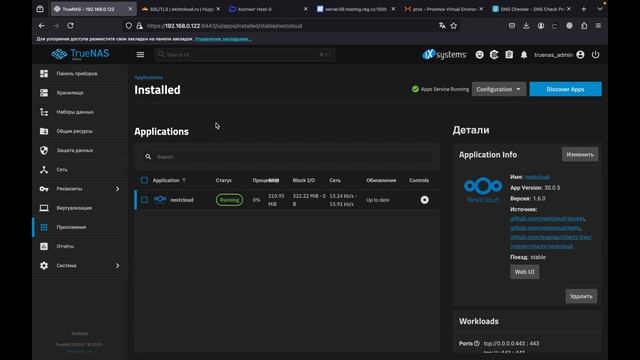
Task: Open Virtualization in sidebar
Action: [x=80, y=208]
